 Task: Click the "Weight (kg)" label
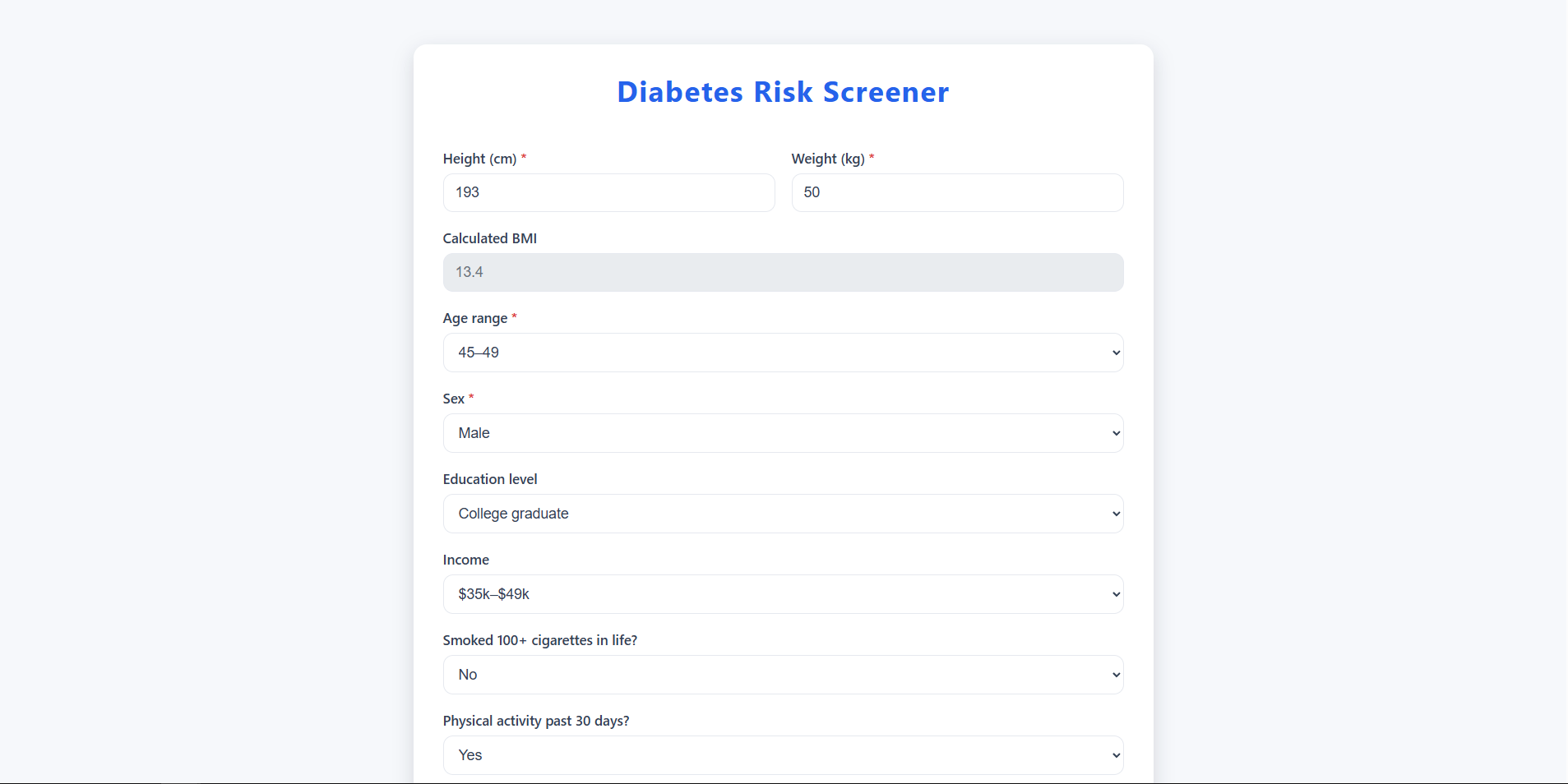coord(827,159)
